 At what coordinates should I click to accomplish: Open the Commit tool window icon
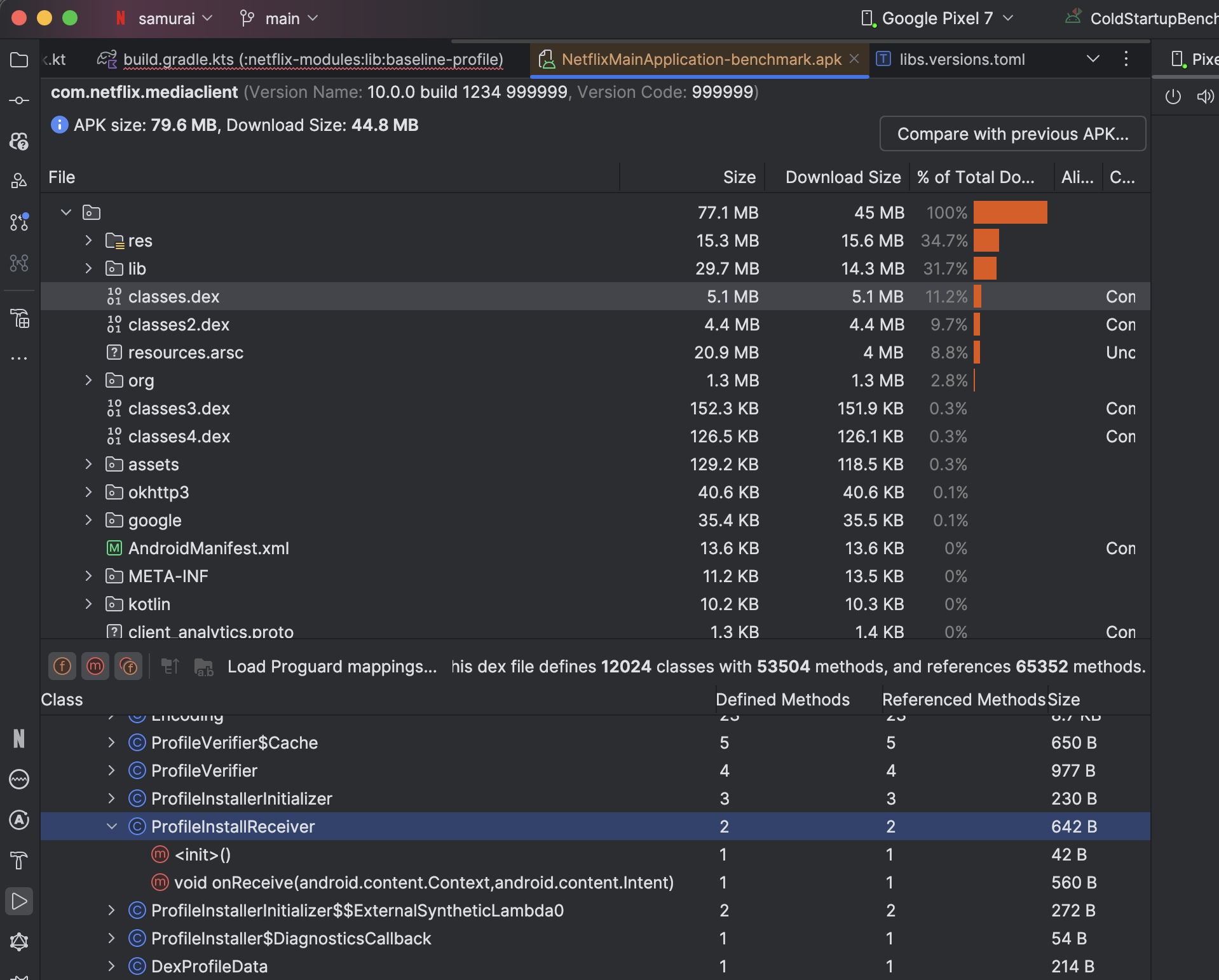tap(19, 100)
